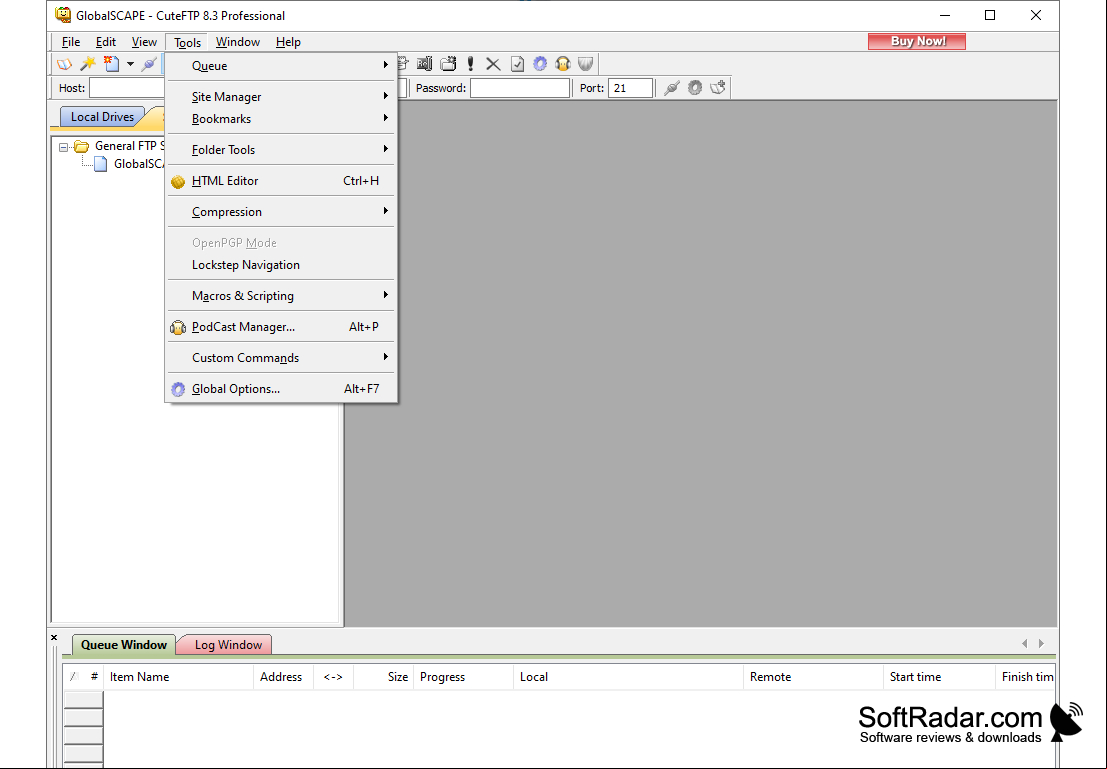This screenshot has height=769, width=1107.
Task: Click into the Password input field
Action: (x=520, y=88)
